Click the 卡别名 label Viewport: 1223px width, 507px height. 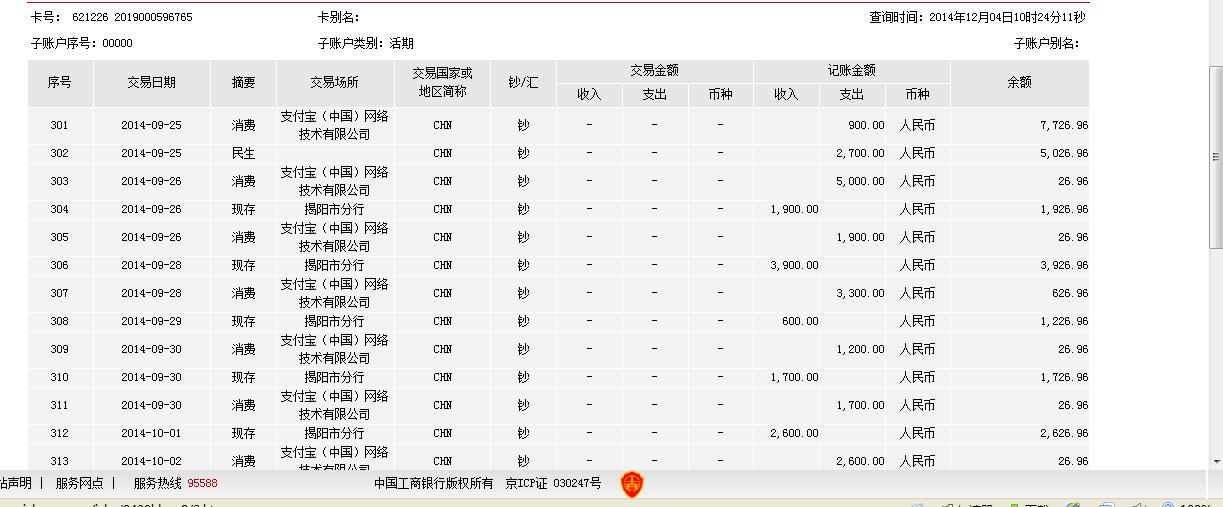click(338, 18)
